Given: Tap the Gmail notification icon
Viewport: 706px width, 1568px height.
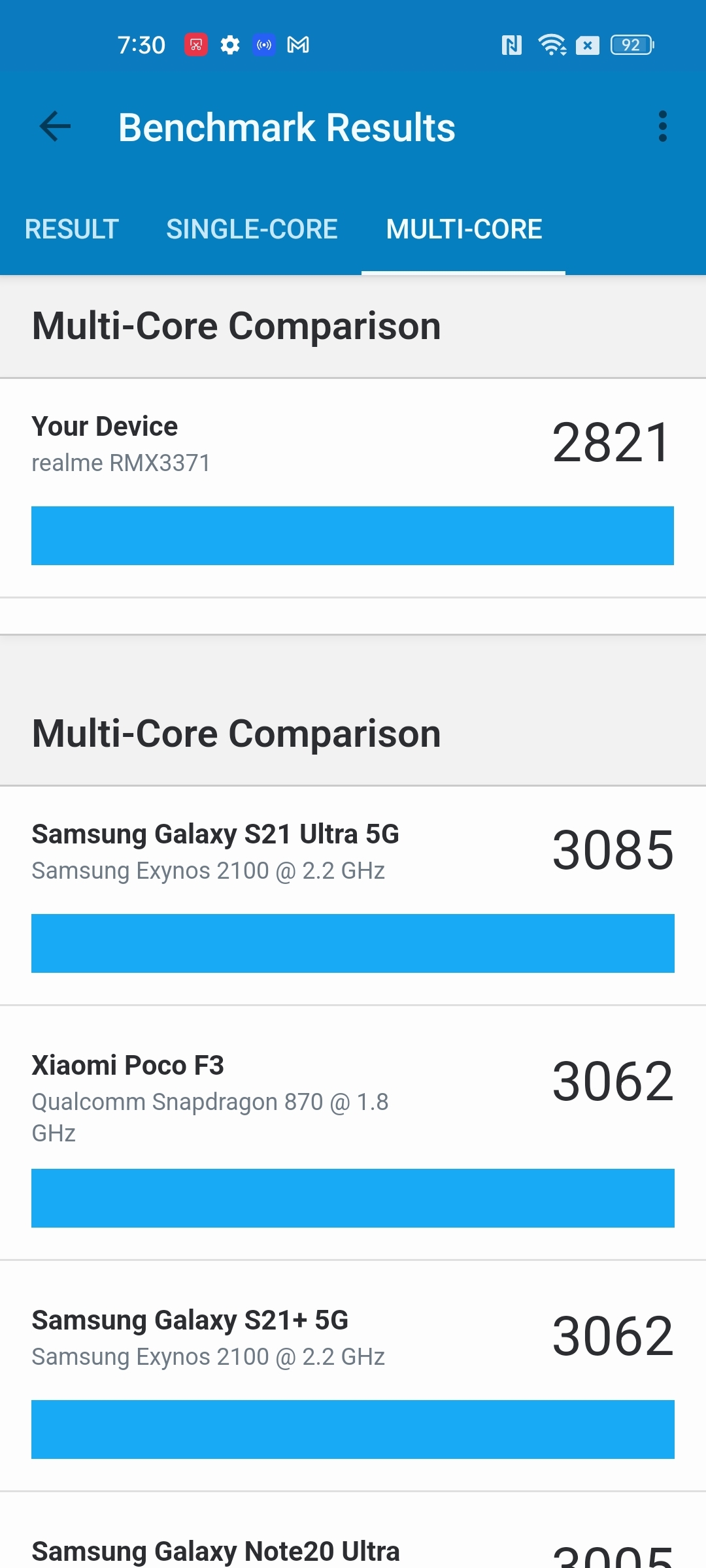Looking at the screenshot, I should (x=298, y=44).
